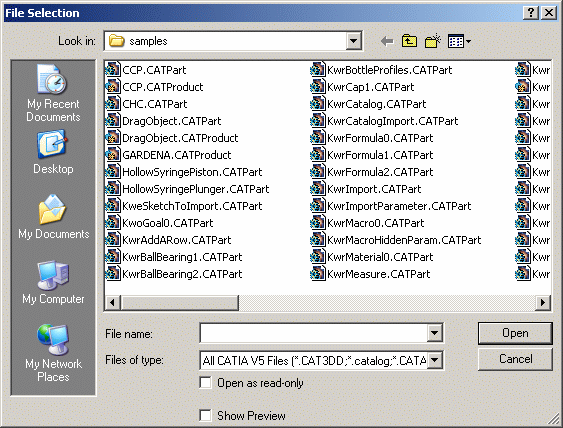This screenshot has width=563, height=428.
Task: Open My Computer in places bar
Action: point(53,282)
